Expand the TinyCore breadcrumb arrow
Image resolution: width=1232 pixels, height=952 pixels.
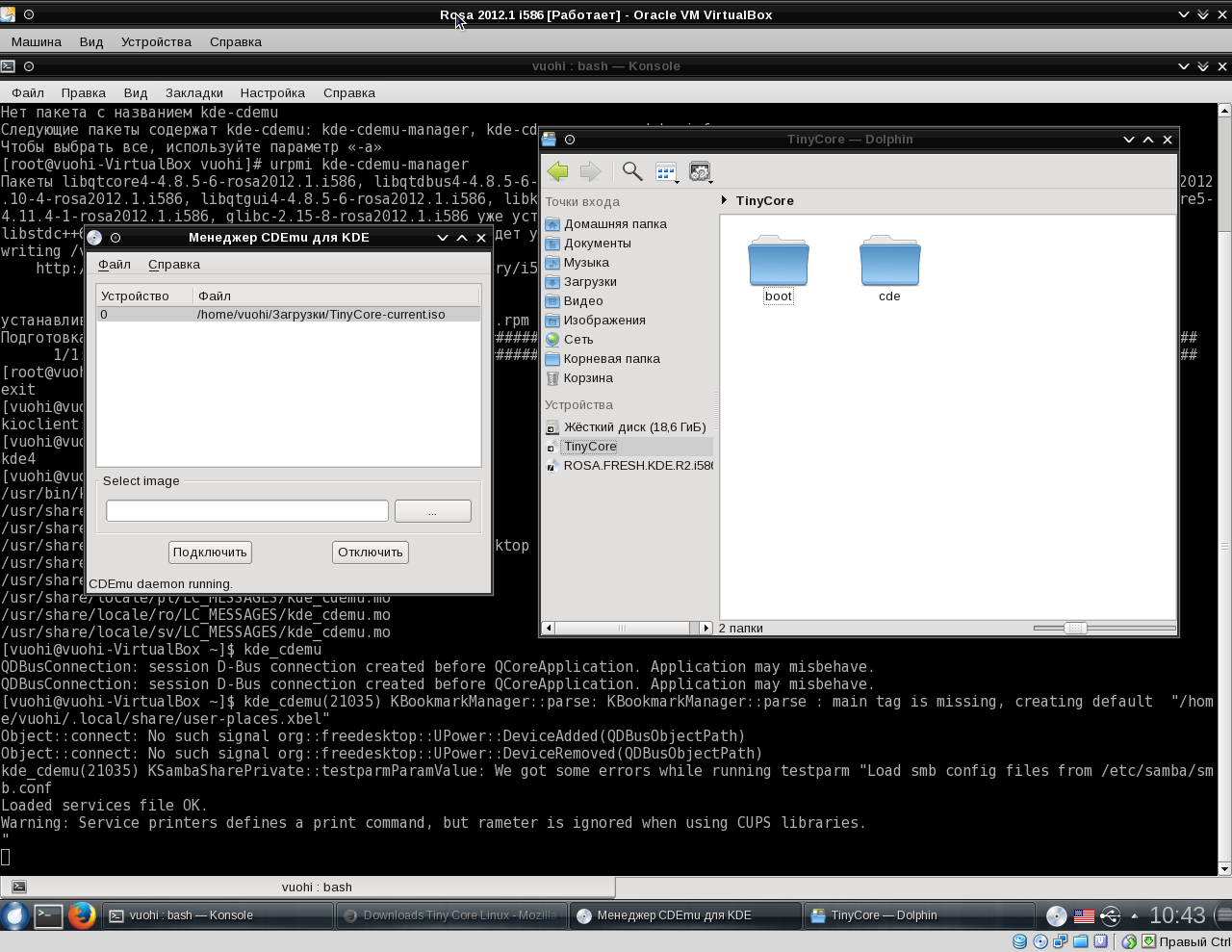(x=725, y=200)
